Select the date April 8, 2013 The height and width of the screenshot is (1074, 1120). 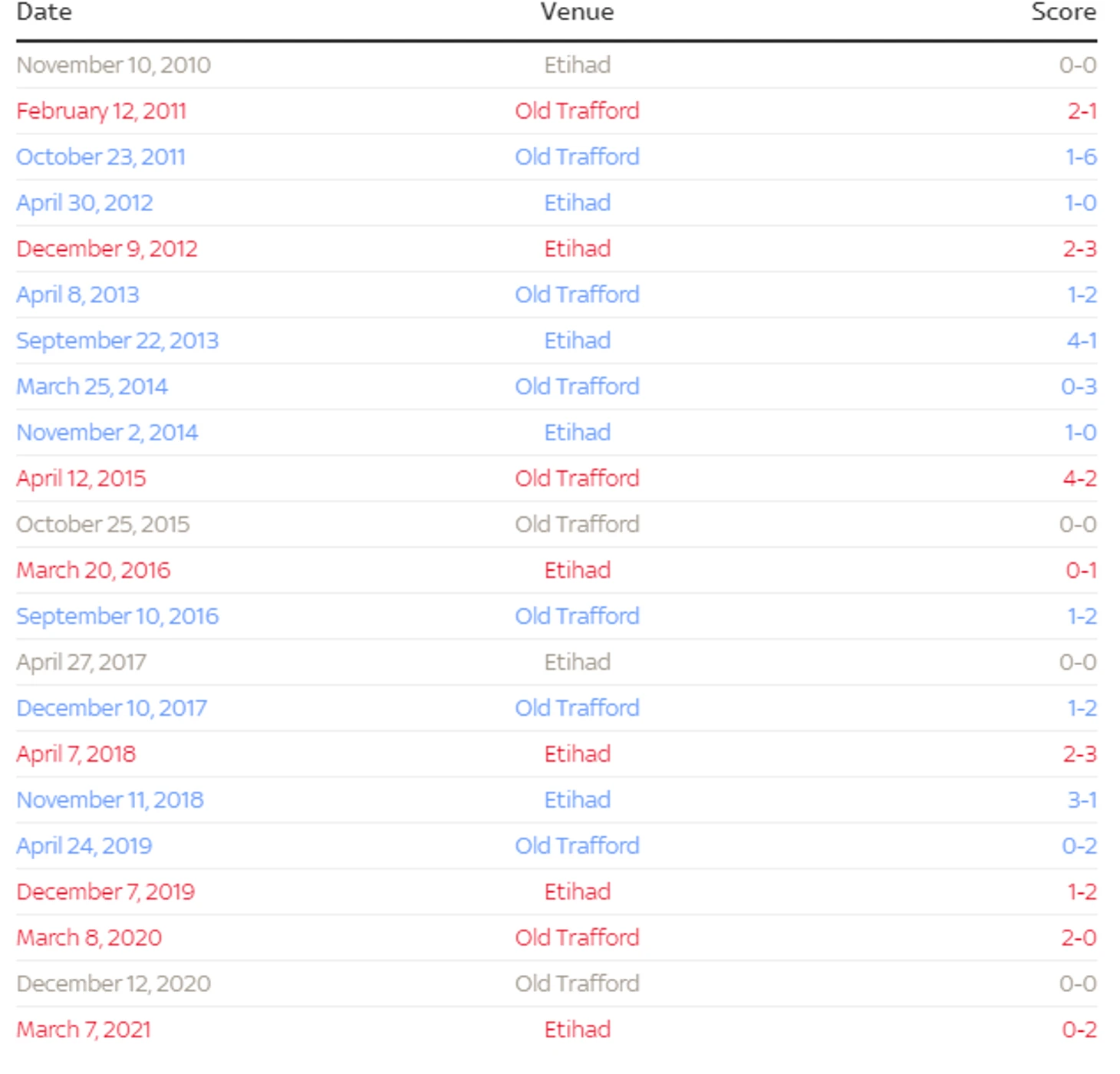[x=77, y=295]
